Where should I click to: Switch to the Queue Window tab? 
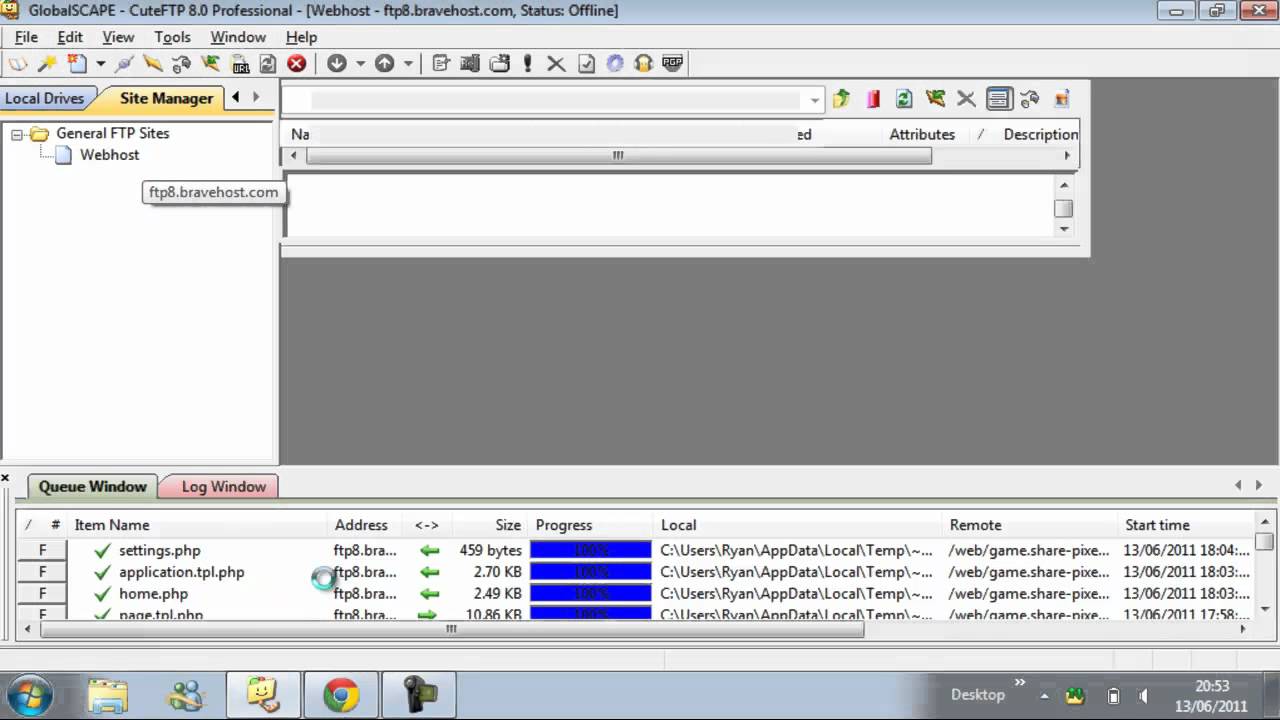point(92,487)
